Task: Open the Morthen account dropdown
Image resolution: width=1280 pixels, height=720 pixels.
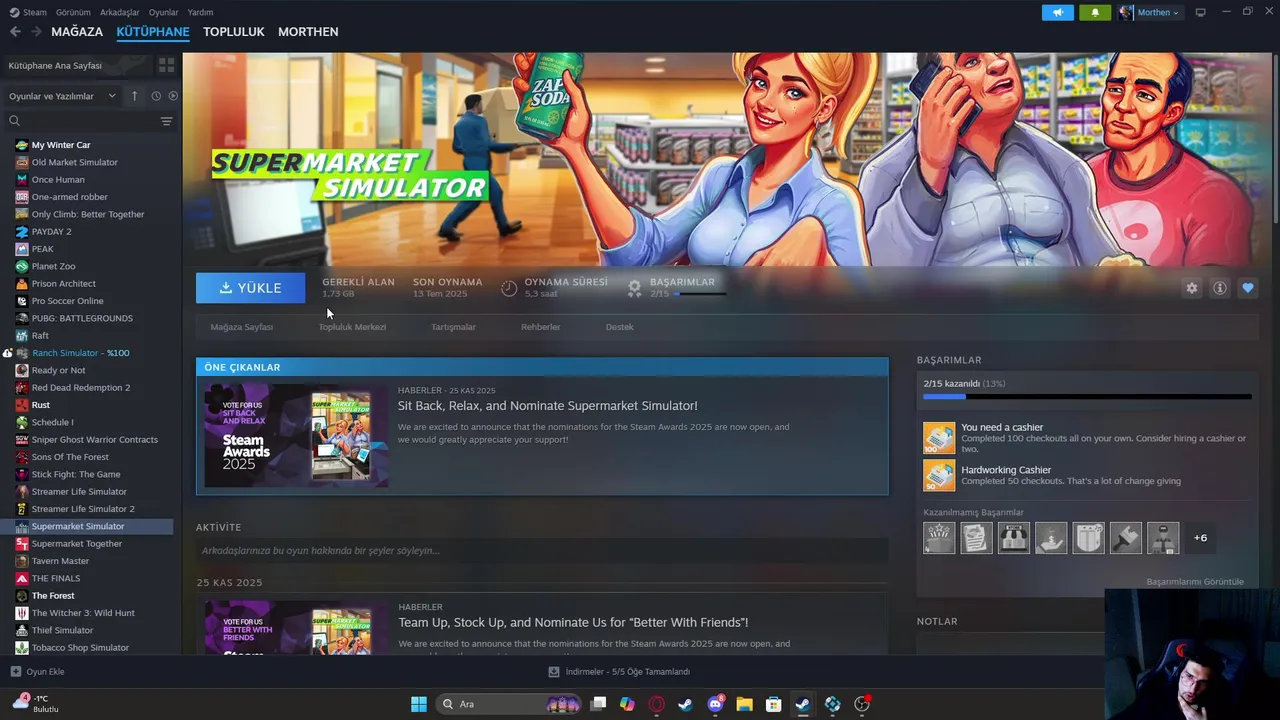Action: pos(1150,12)
